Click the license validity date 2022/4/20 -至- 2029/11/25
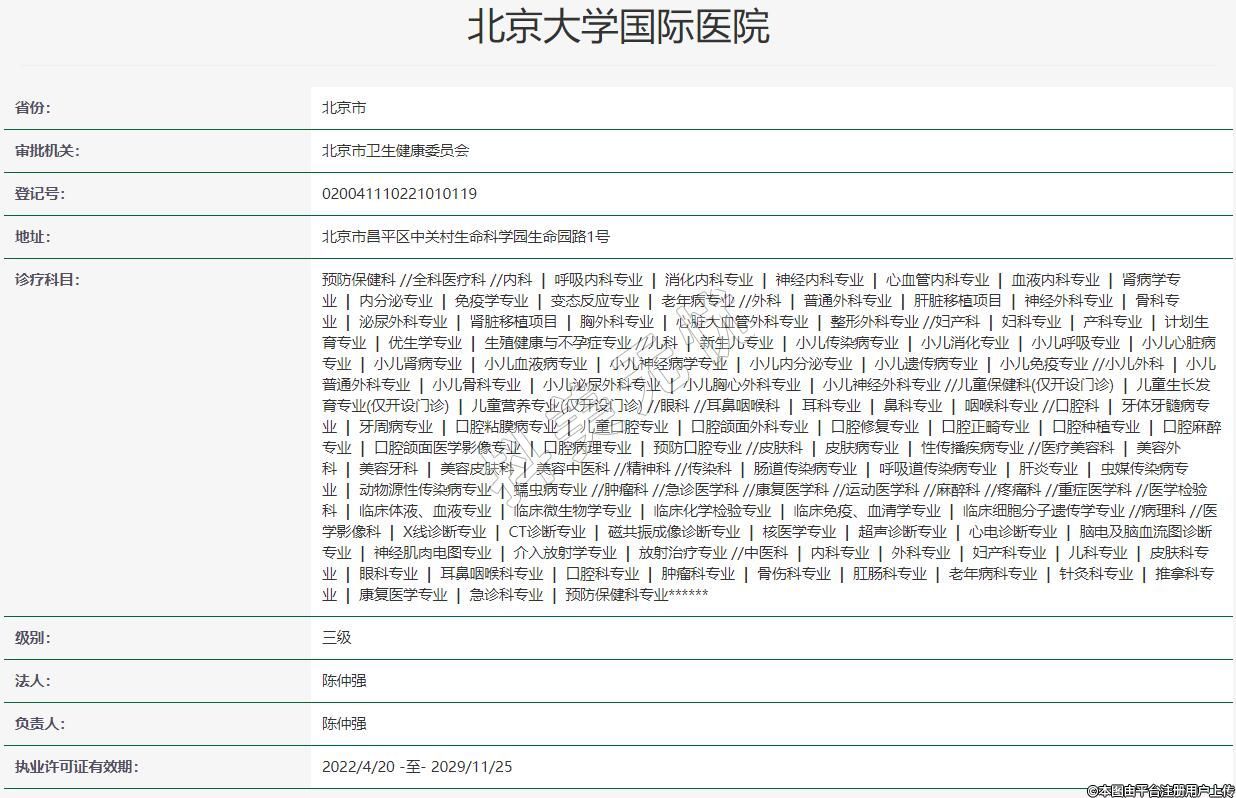This screenshot has width=1236, height=798. click(417, 767)
